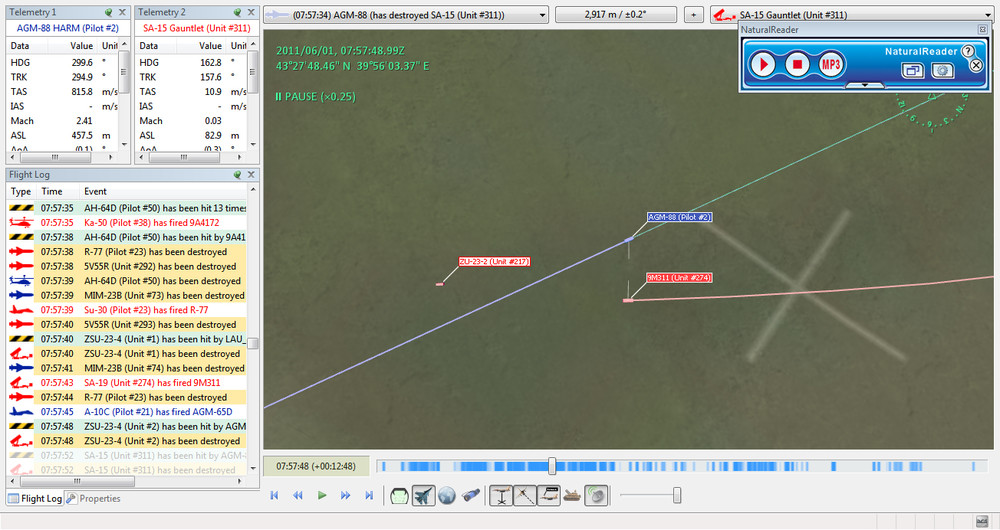Open NaturalReader settings gear icon

(942, 70)
